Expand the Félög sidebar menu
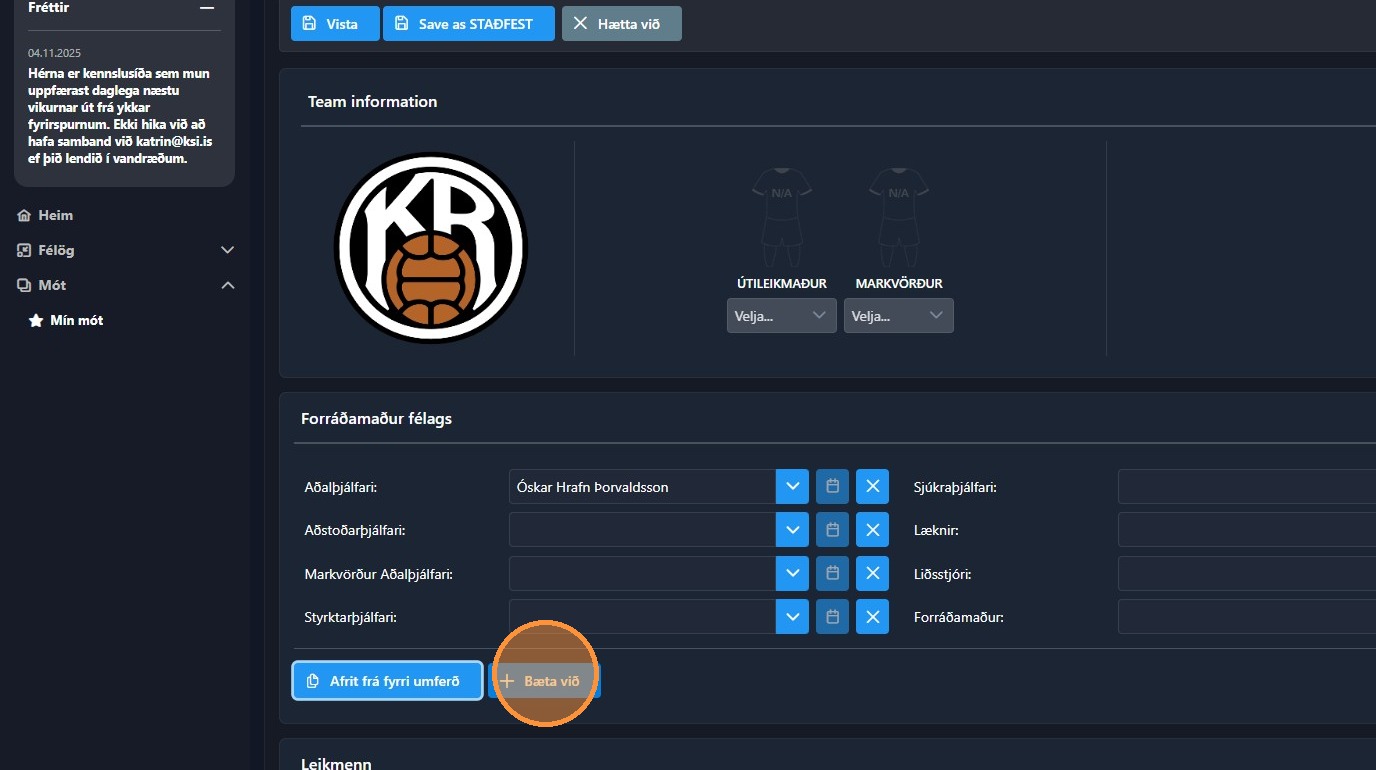This screenshot has height=770, width=1376. coord(126,250)
